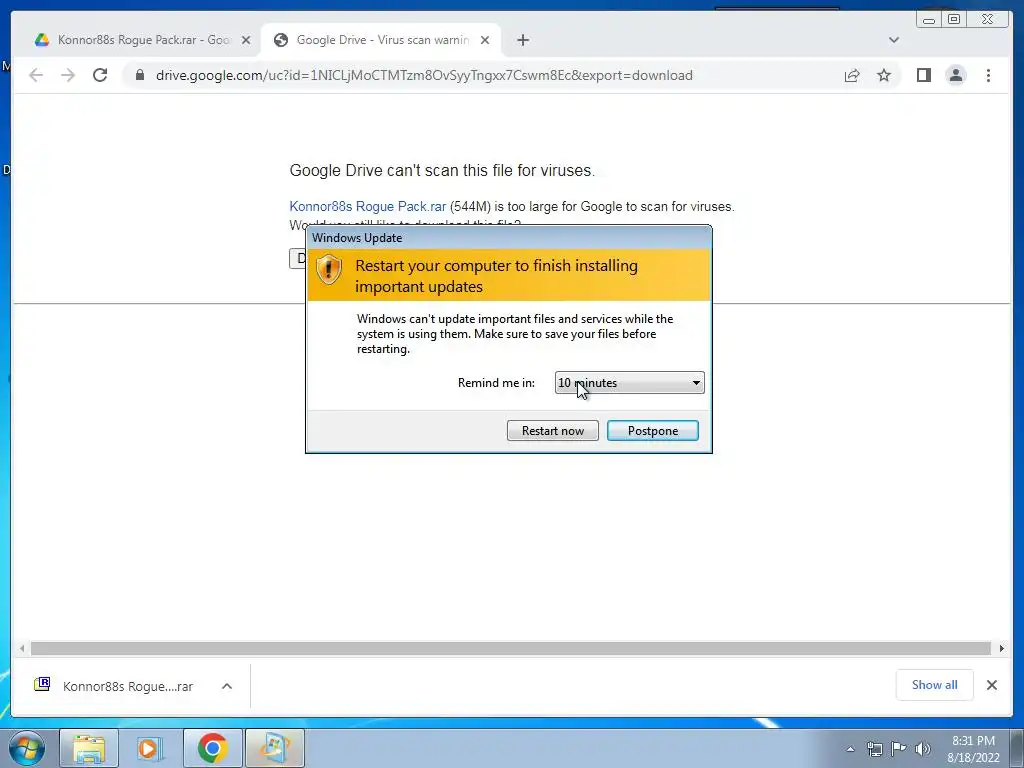
Task: Expand download item options chevron
Action: click(227, 686)
